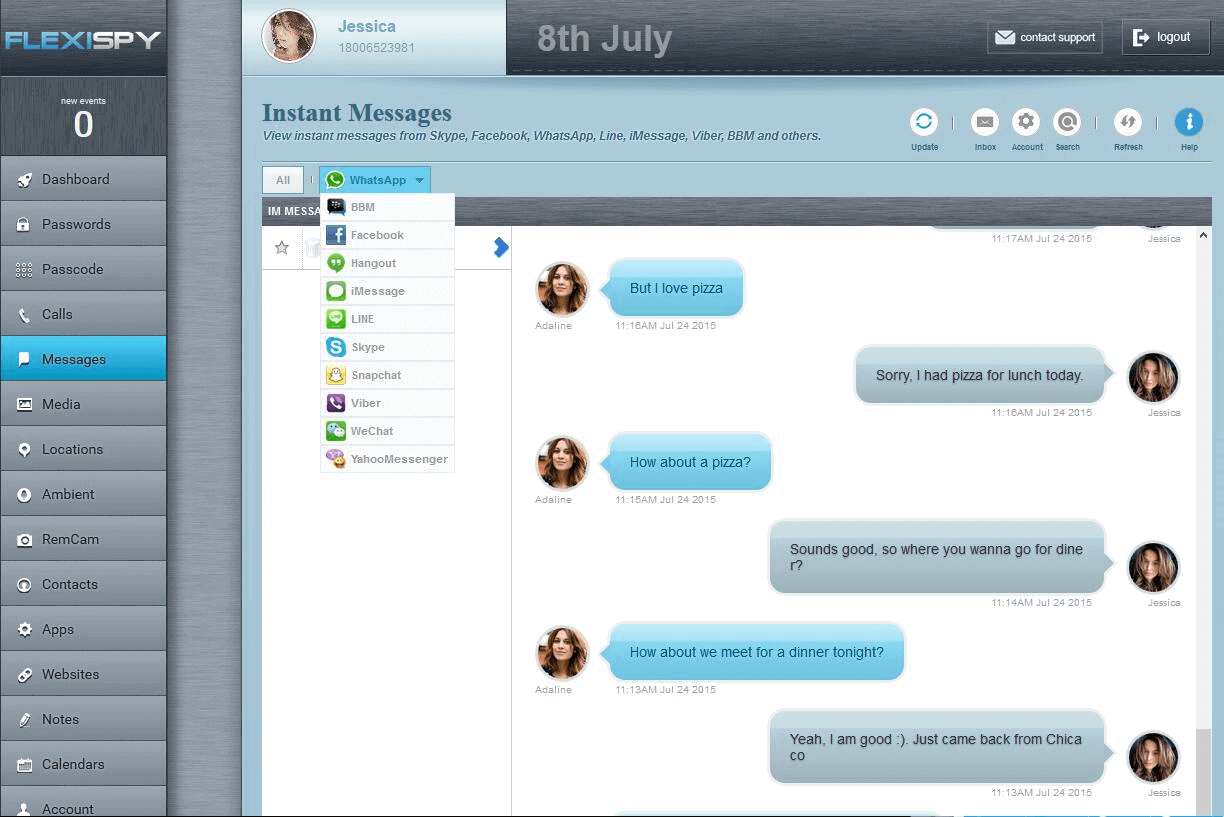Star the conversation in IM list
Image resolution: width=1224 pixels, height=817 pixels.
(282, 248)
